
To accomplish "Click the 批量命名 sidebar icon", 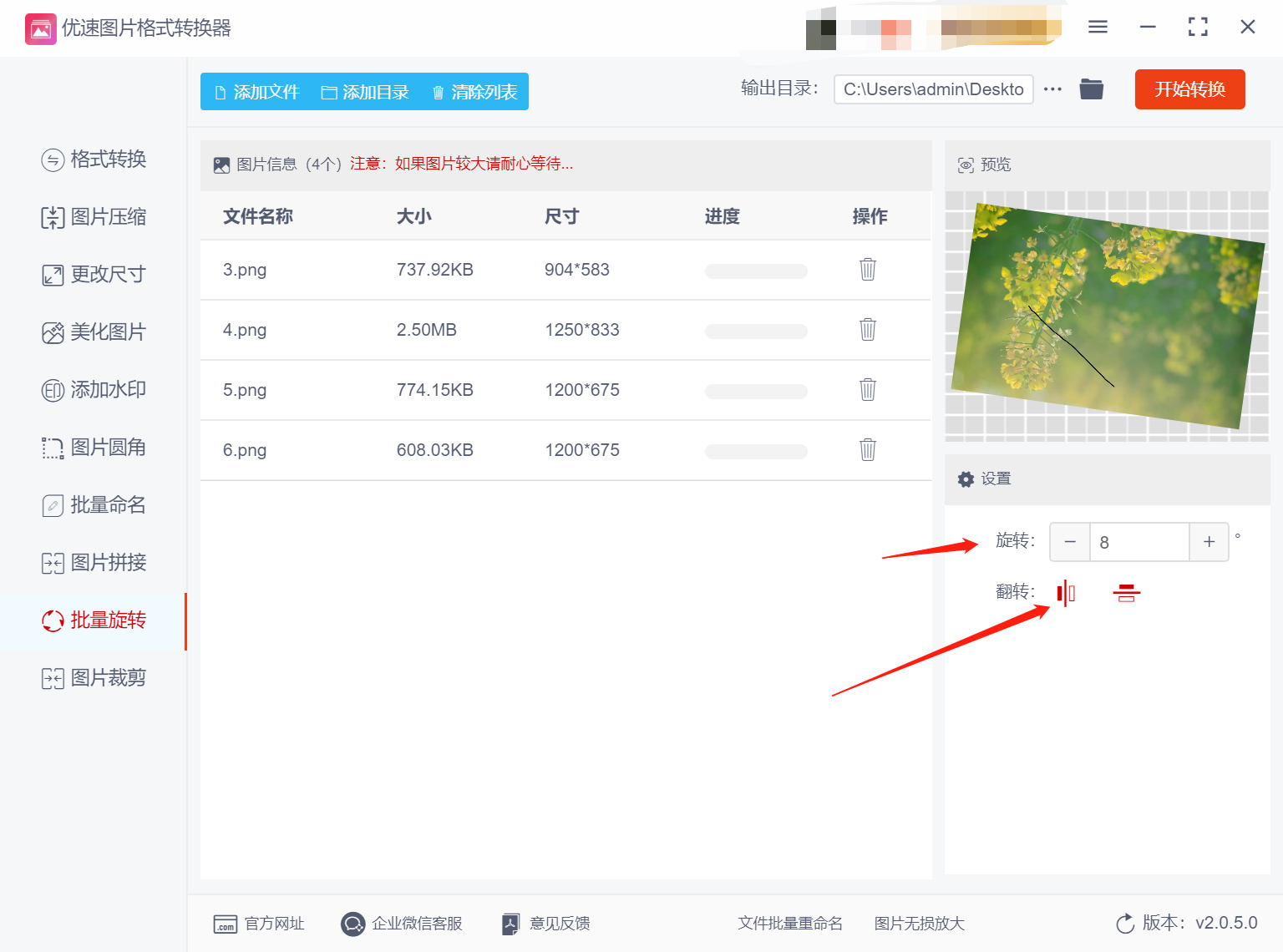I will coord(53,505).
